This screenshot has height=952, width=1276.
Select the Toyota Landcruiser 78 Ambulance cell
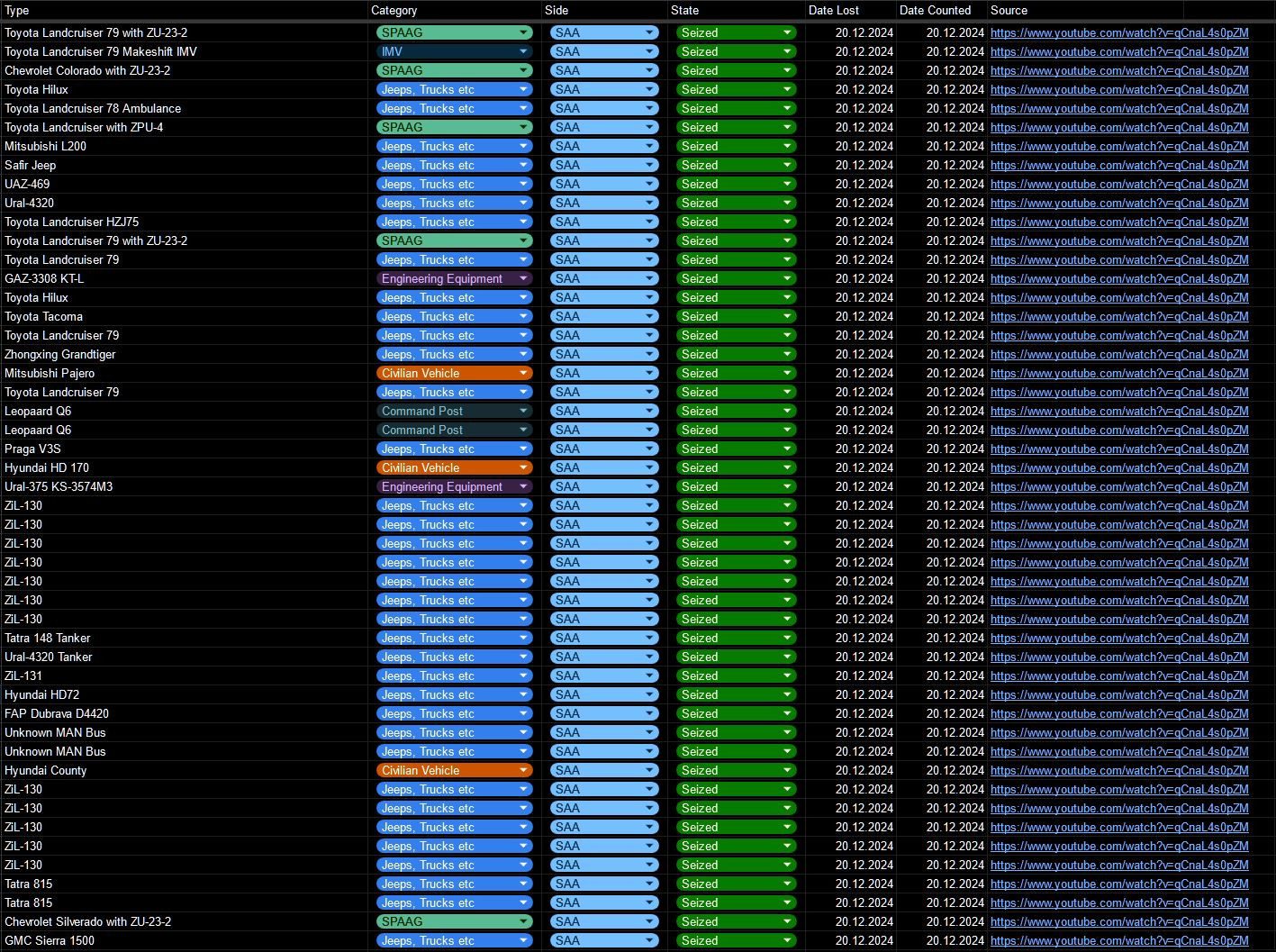click(184, 108)
